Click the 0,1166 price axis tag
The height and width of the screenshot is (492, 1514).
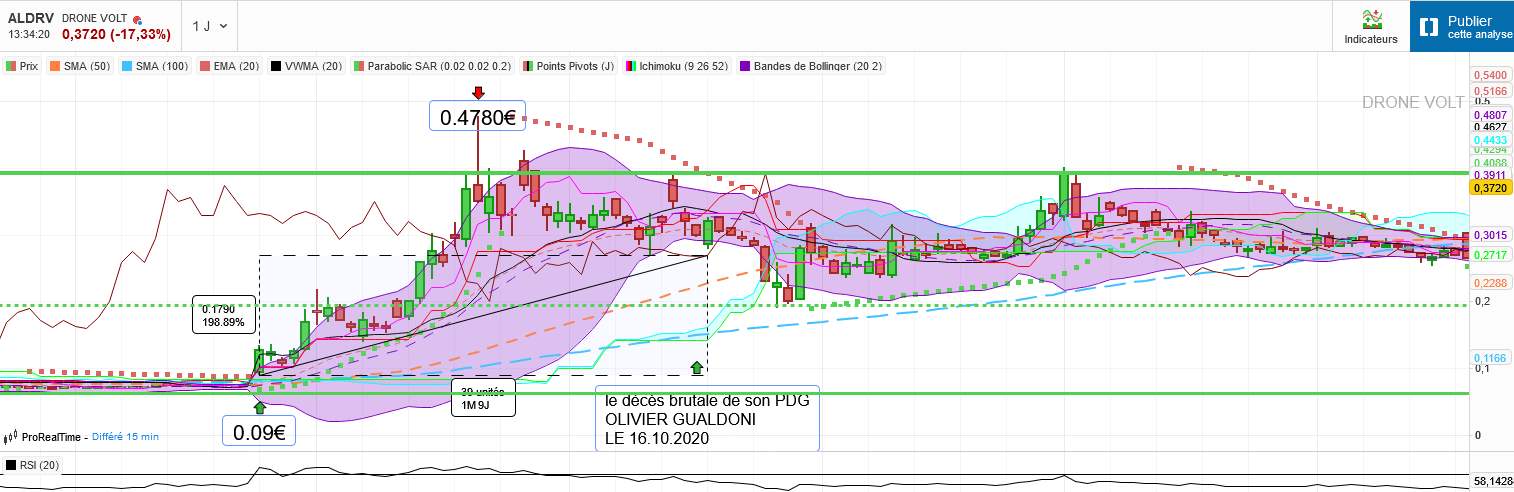(1489, 358)
